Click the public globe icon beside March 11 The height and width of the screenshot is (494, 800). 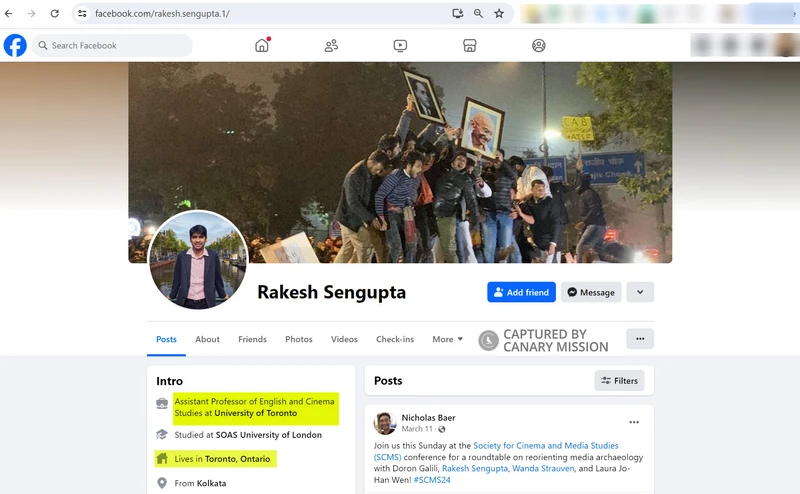[x=442, y=429]
